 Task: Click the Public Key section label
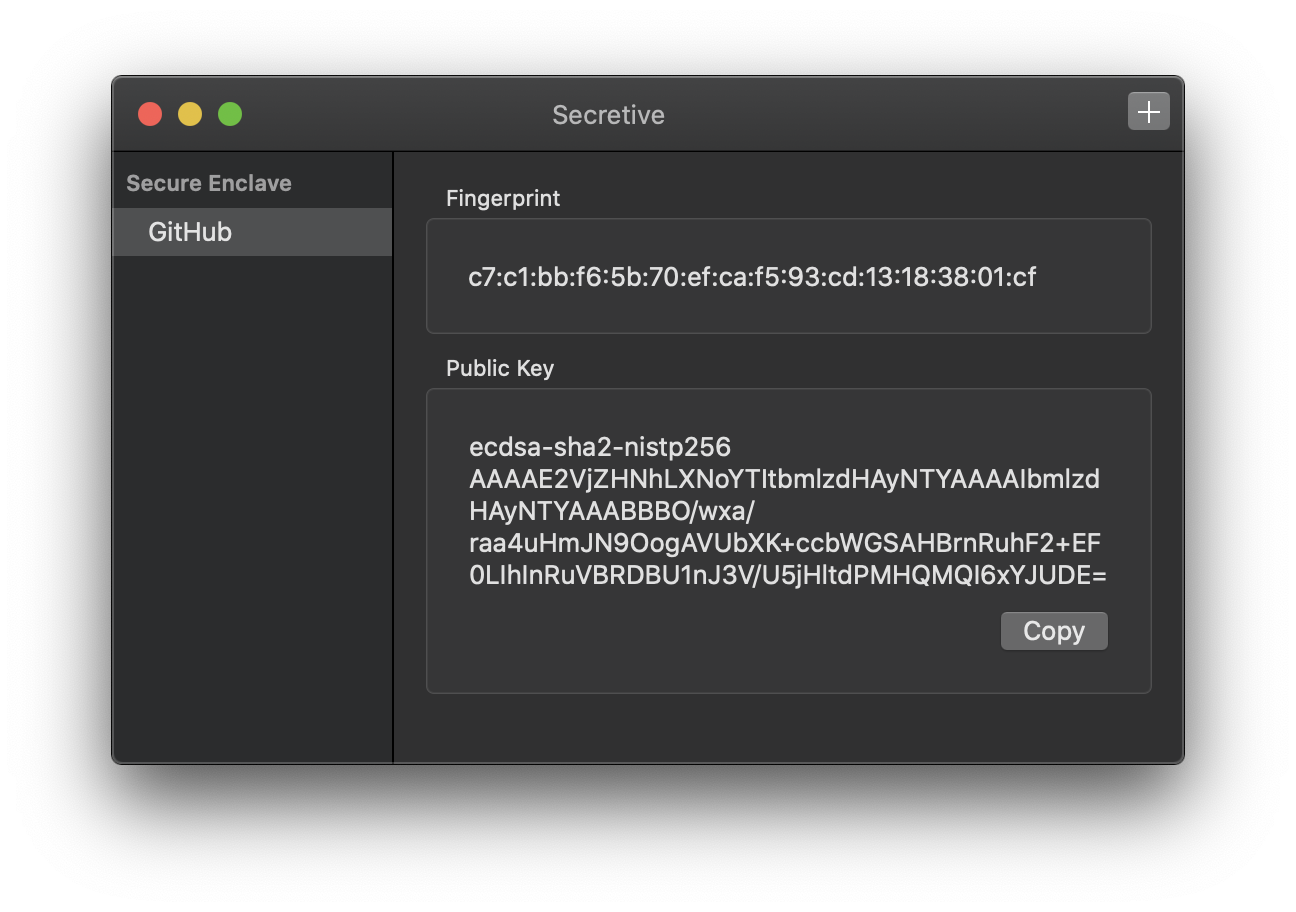(x=500, y=369)
